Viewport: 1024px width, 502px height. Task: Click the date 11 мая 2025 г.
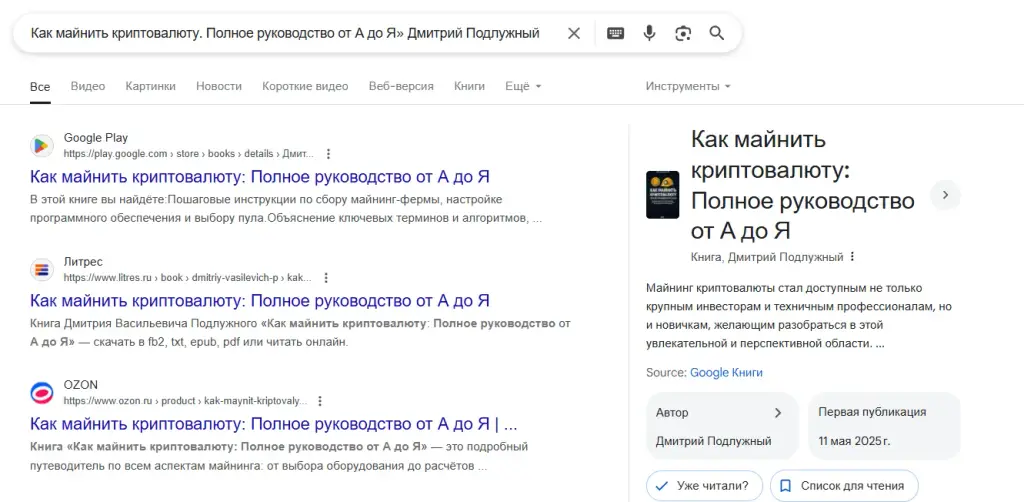coord(854,441)
